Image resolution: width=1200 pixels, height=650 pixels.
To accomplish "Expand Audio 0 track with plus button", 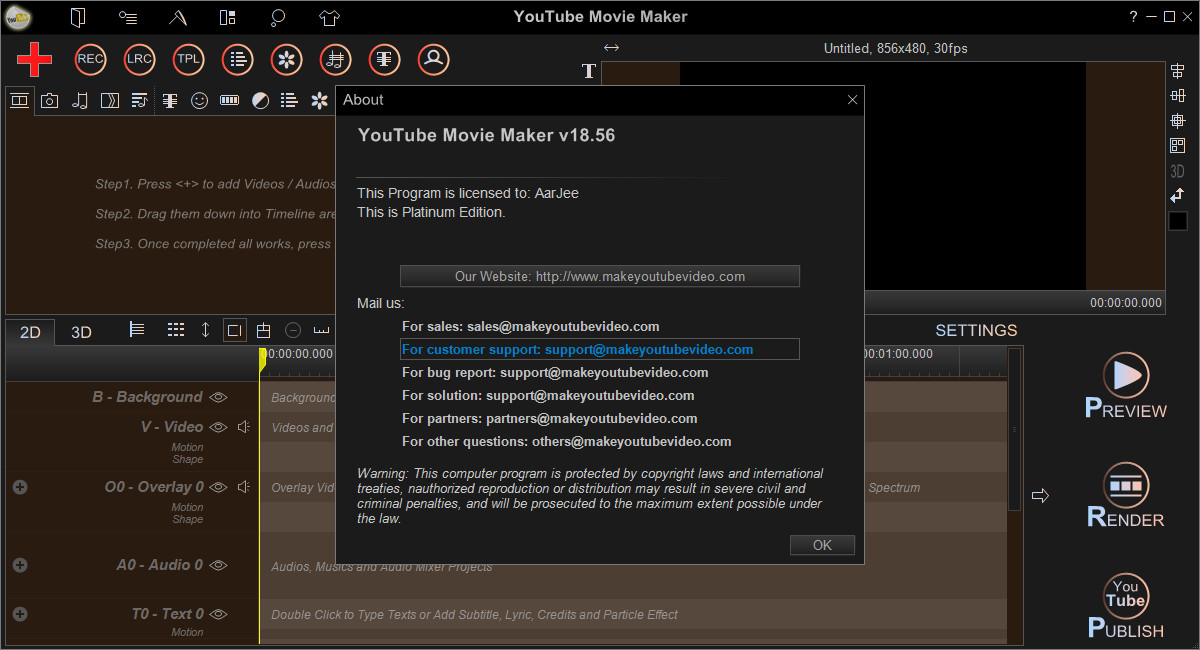I will pos(20,565).
